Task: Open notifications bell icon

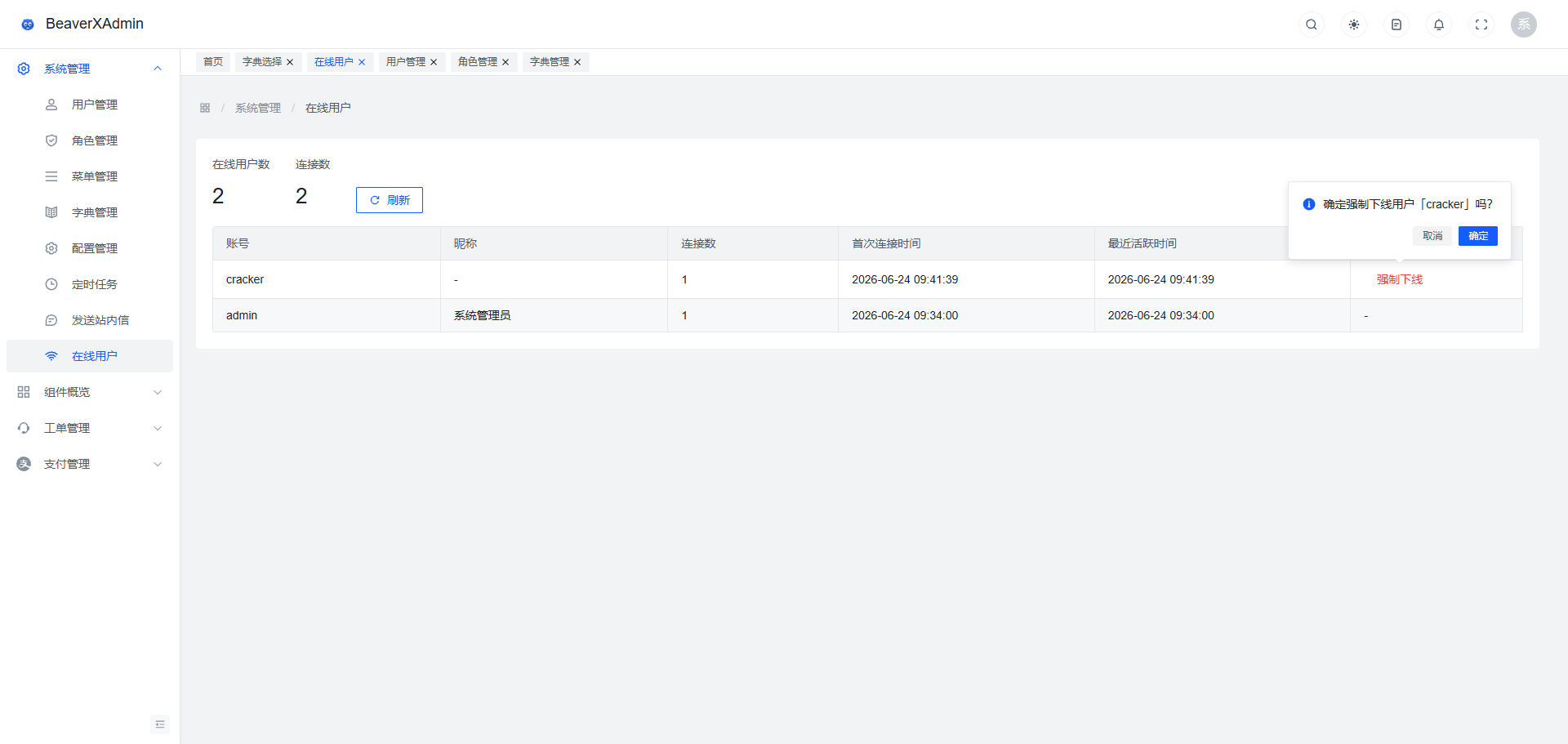Action: click(1439, 25)
